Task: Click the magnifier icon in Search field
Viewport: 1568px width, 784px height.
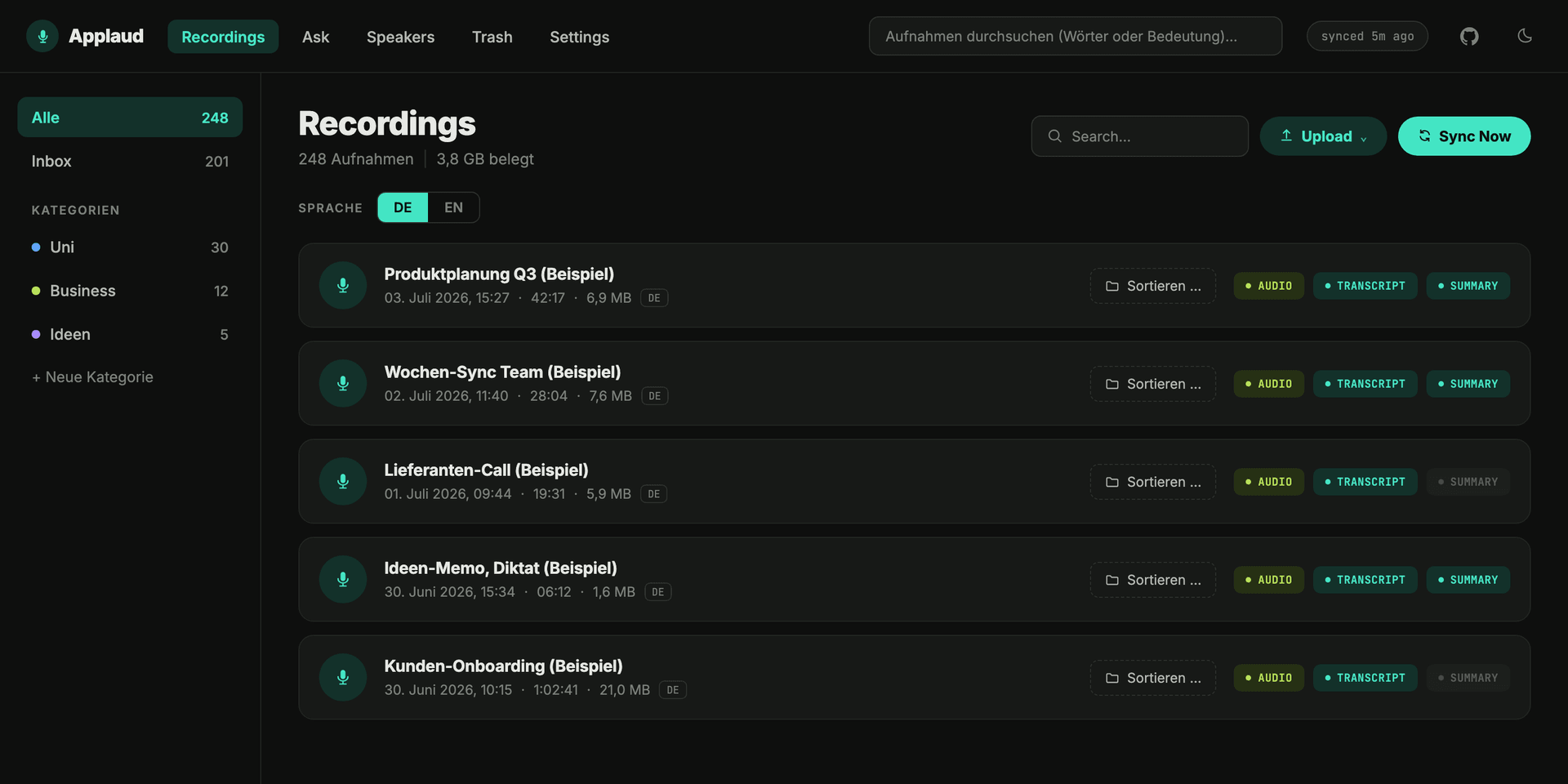Action: (x=1055, y=136)
